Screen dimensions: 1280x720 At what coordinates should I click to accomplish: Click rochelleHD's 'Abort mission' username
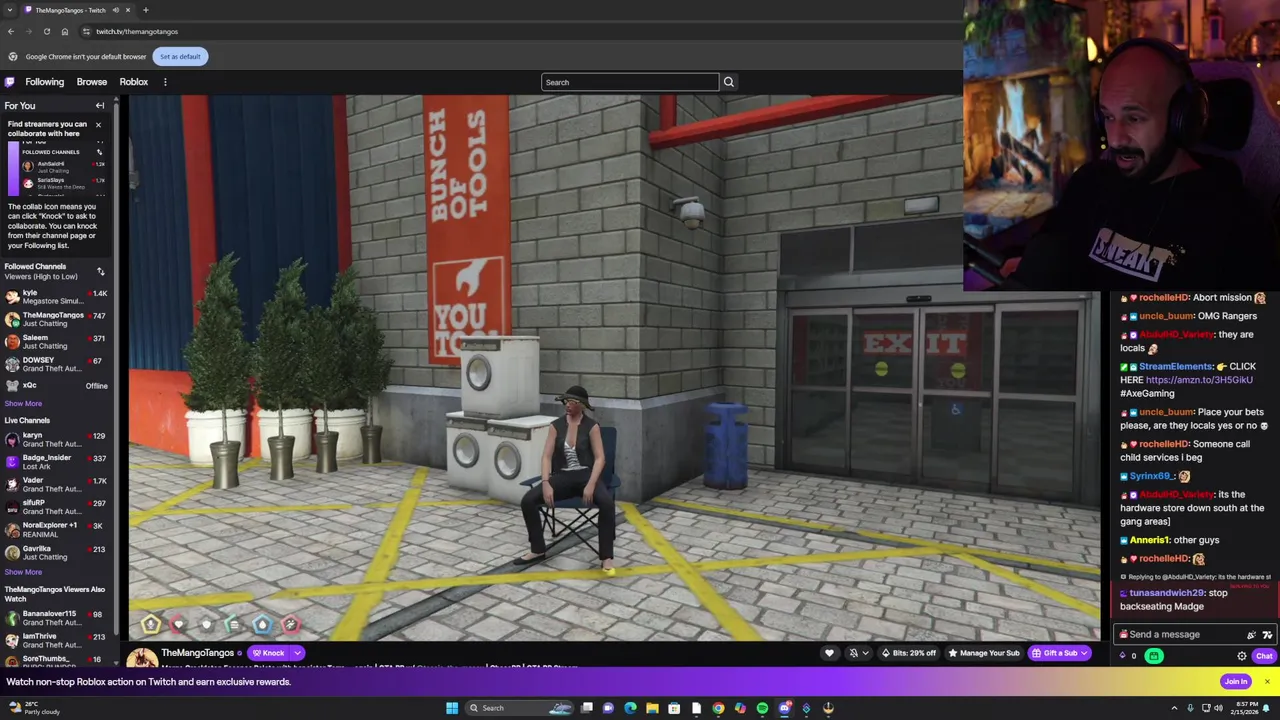click(x=1162, y=298)
